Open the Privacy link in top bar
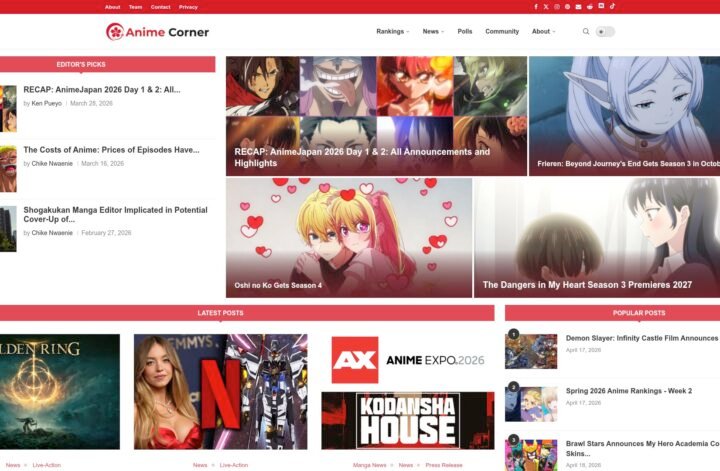 (x=188, y=7)
